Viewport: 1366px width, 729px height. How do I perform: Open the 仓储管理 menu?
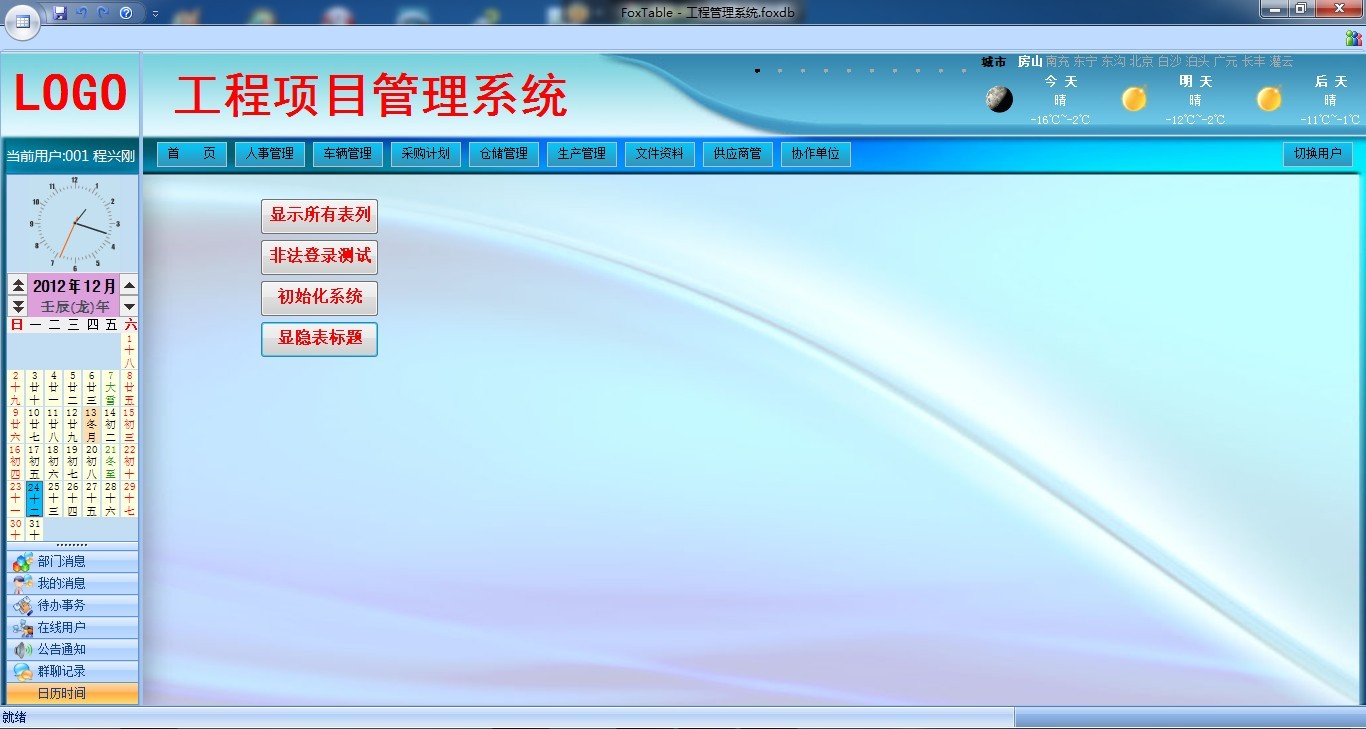504,154
